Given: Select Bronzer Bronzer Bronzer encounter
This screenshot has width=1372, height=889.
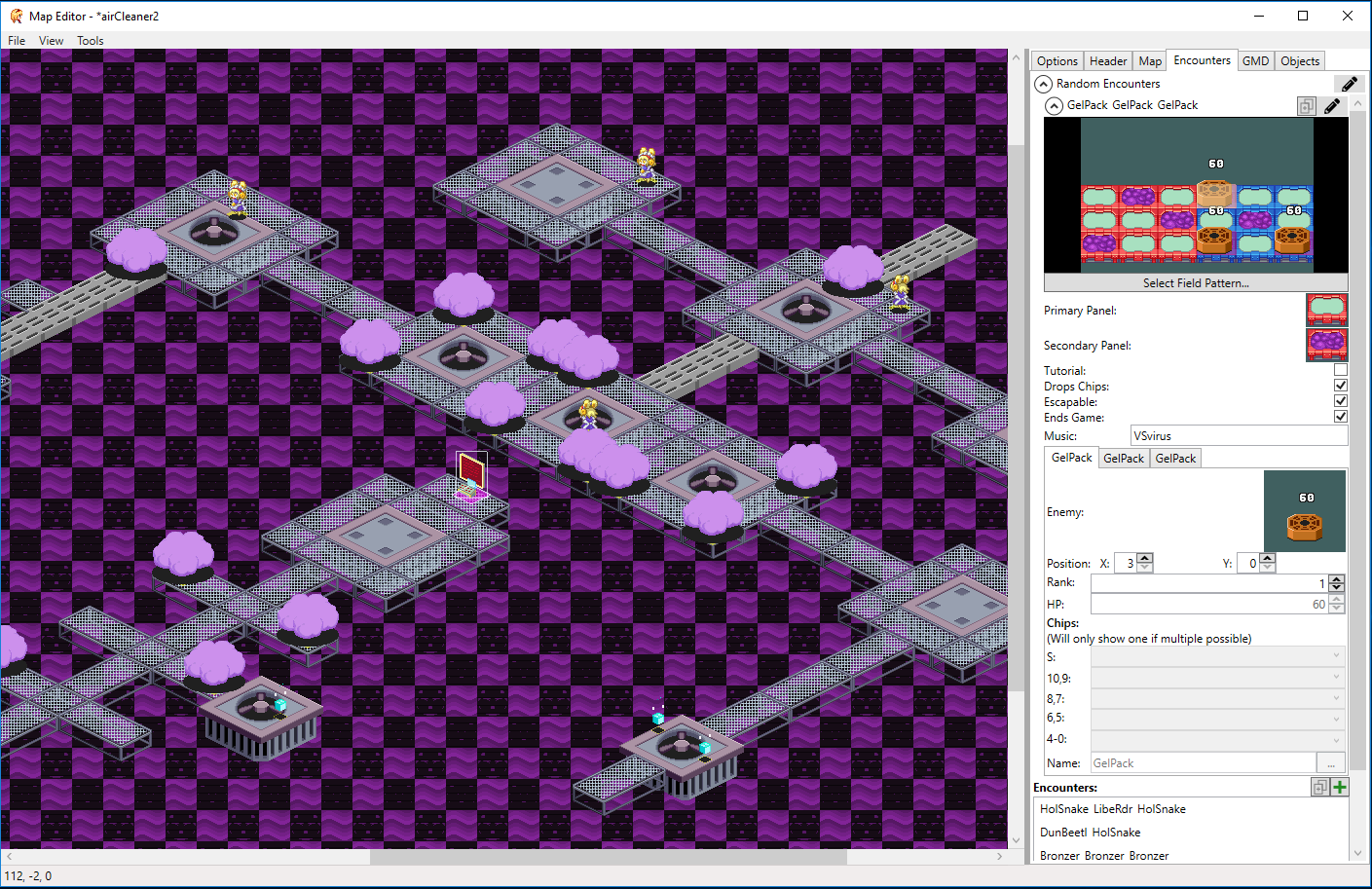Looking at the screenshot, I should [1104, 856].
